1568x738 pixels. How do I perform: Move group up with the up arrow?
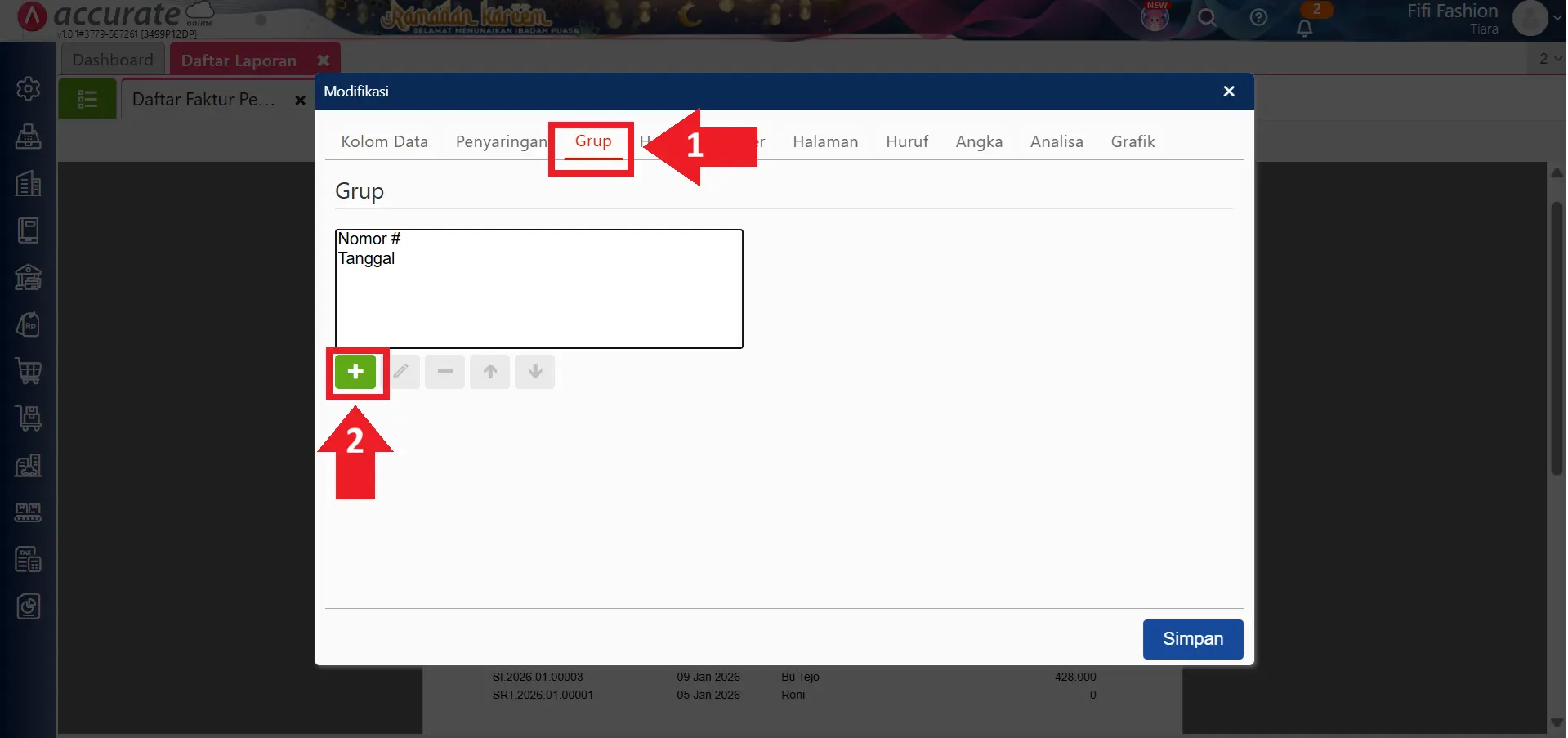pyautogui.click(x=490, y=372)
